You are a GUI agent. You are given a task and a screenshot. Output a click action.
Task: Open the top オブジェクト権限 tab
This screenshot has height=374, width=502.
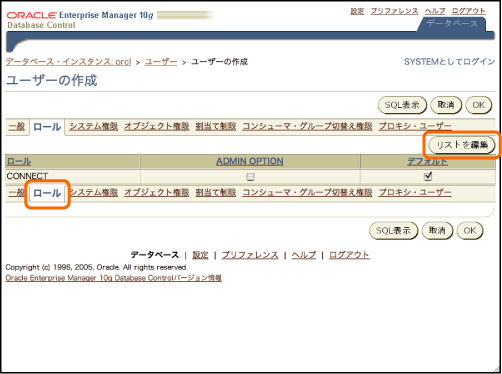(157, 126)
